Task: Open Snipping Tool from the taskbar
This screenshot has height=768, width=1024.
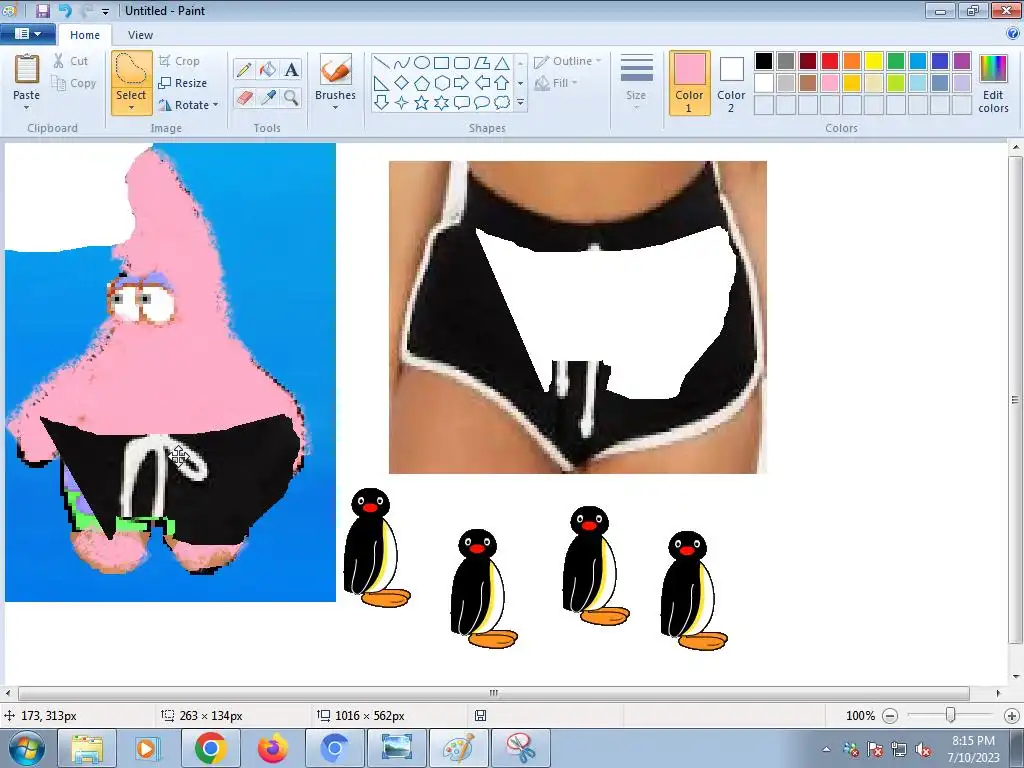Action: point(521,748)
